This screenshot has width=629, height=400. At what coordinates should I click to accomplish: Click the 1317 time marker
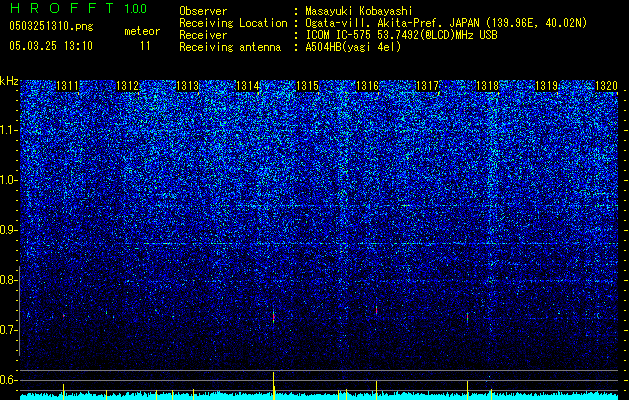coord(427,86)
